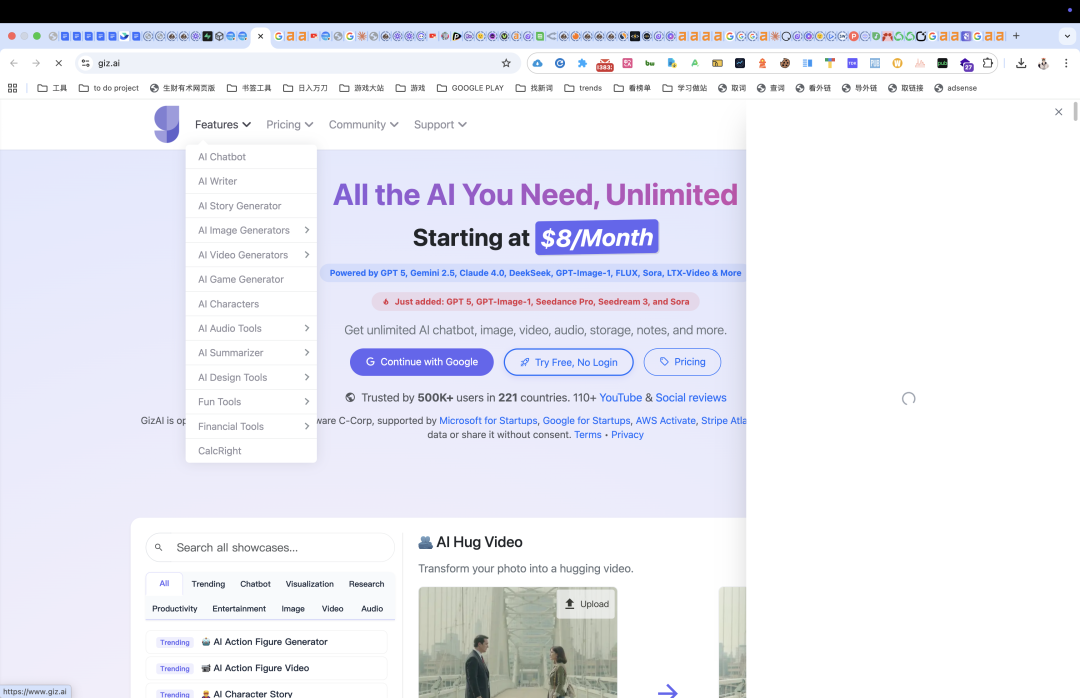This screenshot has width=1080, height=698.
Task: Expand Fun Tools submenu
Action: pyautogui.click(x=251, y=402)
